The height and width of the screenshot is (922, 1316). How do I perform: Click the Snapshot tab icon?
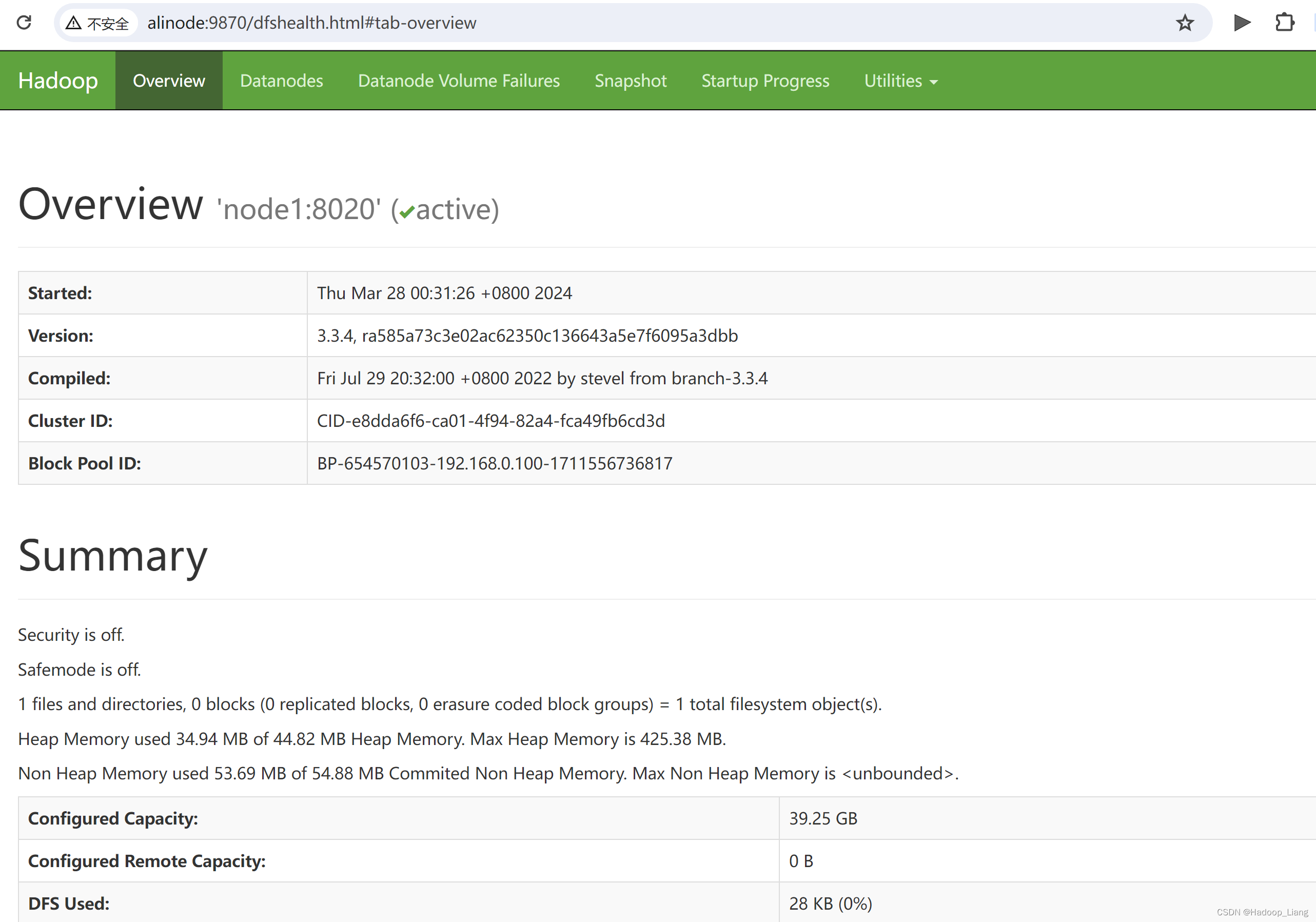click(630, 81)
